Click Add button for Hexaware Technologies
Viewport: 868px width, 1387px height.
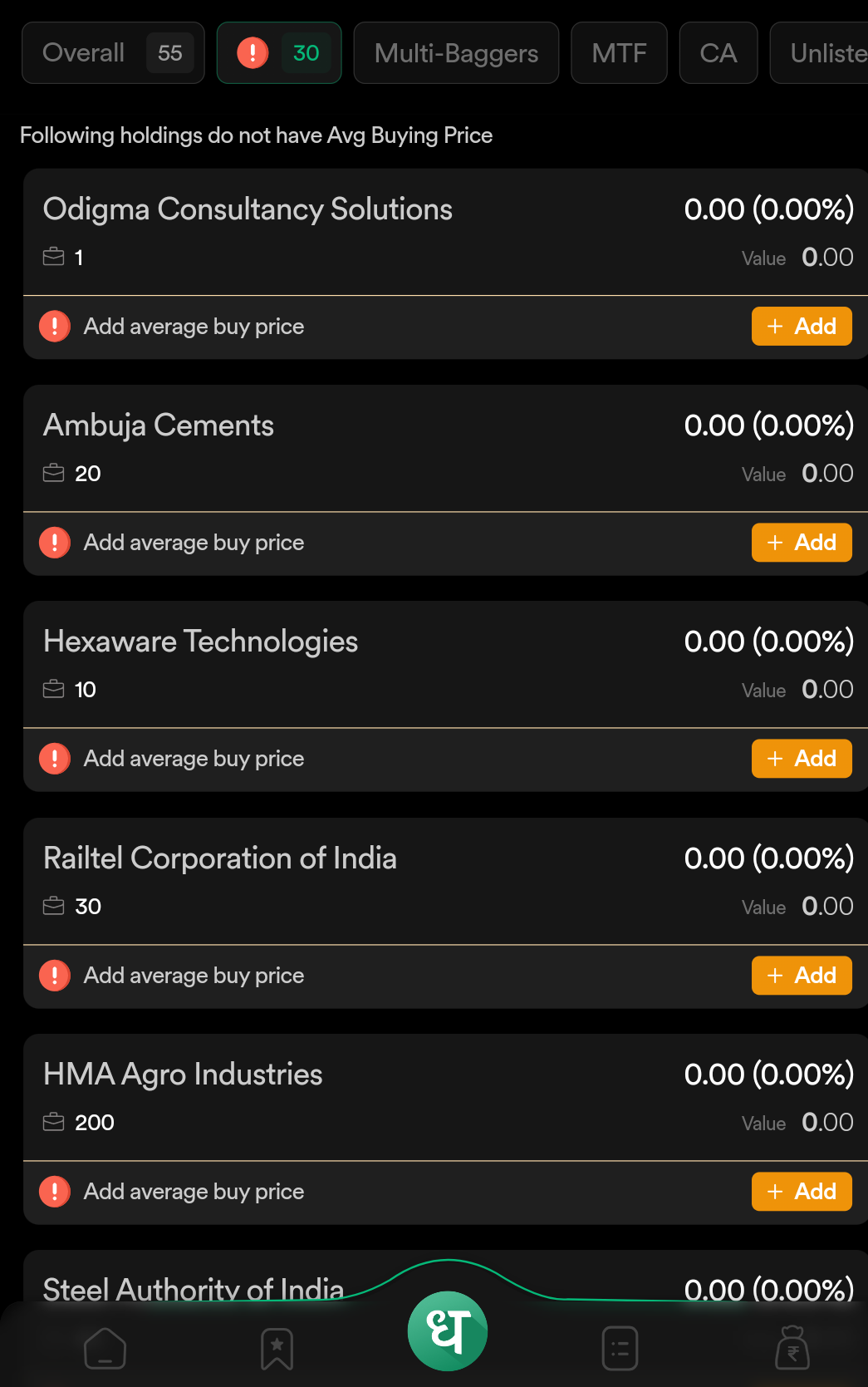tap(802, 759)
